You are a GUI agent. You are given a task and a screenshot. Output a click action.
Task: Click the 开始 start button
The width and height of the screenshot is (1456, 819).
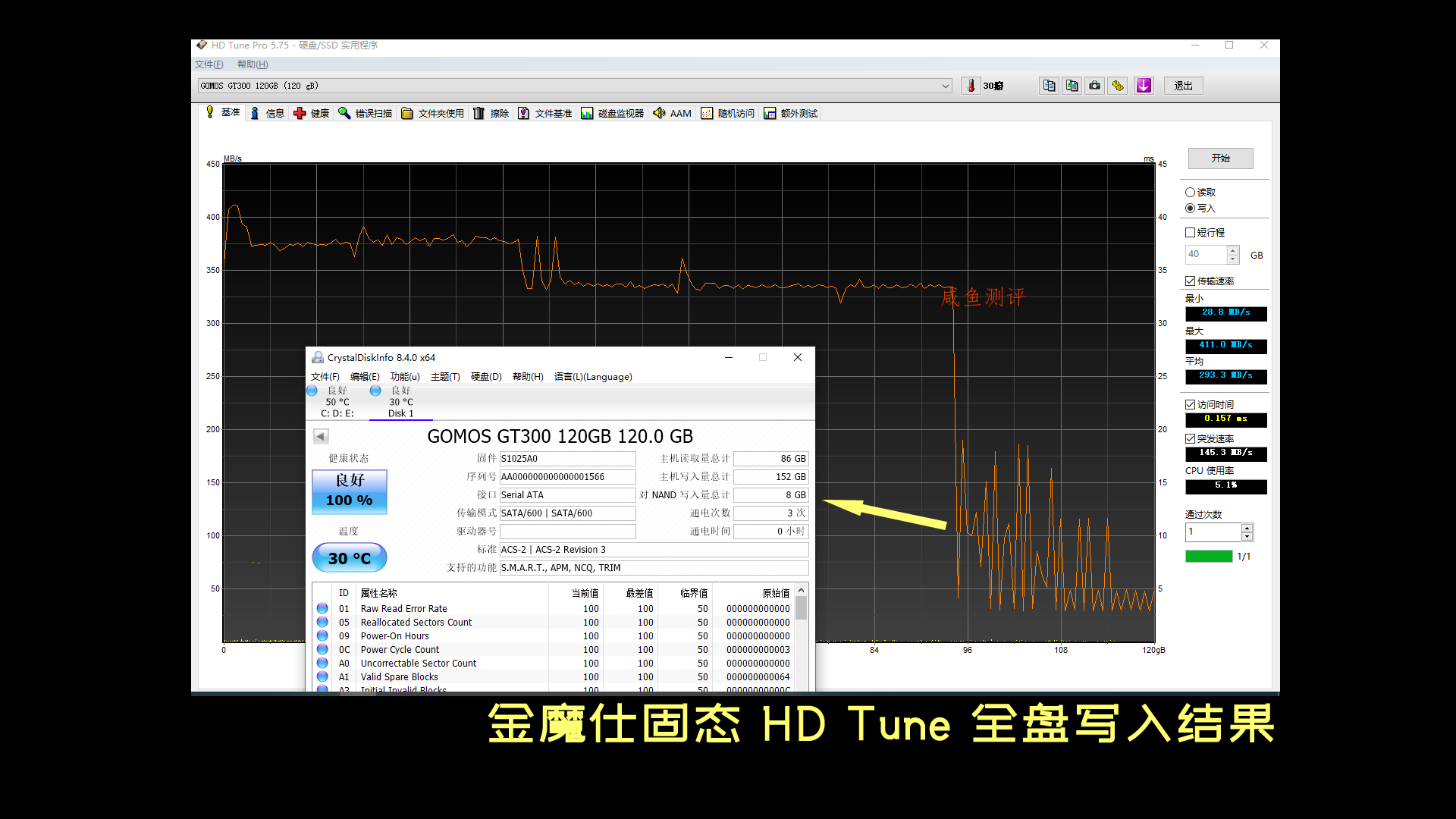pyautogui.click(x=1220, y=158)
